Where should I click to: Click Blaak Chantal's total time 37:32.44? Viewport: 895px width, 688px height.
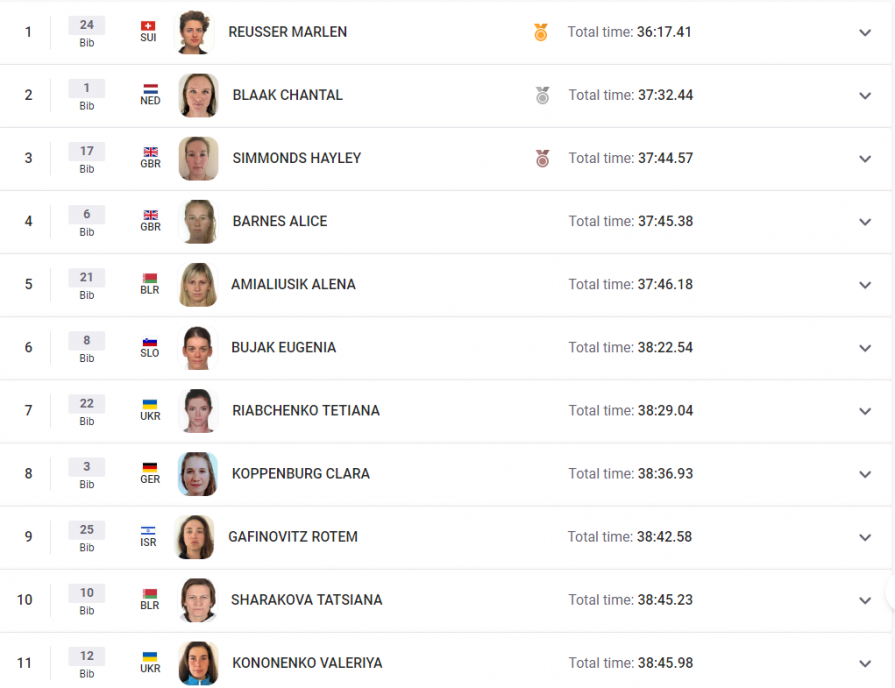666,95
